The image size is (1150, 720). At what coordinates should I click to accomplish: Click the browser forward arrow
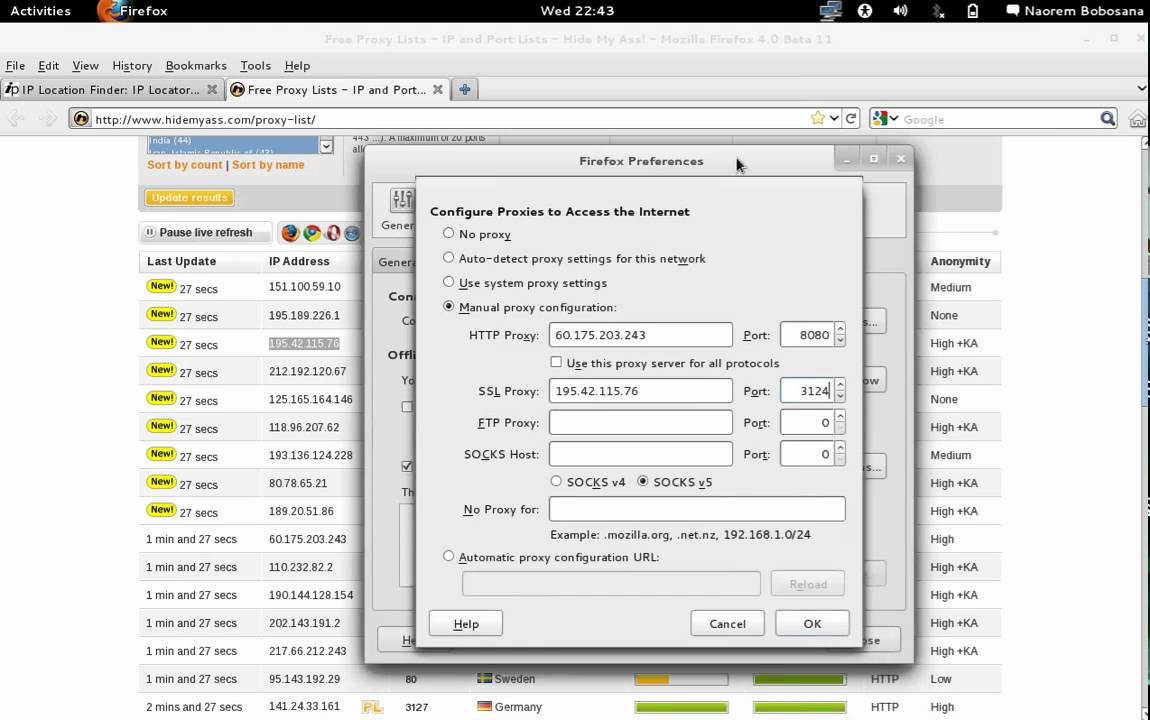coord(48,118)
